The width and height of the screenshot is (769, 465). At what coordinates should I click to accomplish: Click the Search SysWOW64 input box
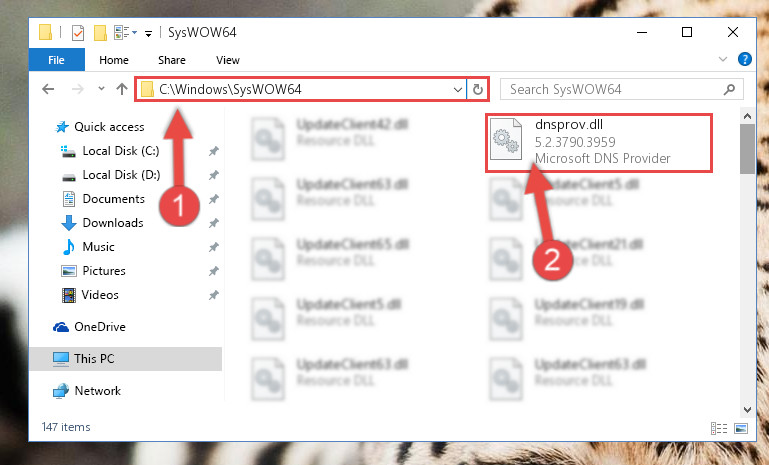coord(615,89)
